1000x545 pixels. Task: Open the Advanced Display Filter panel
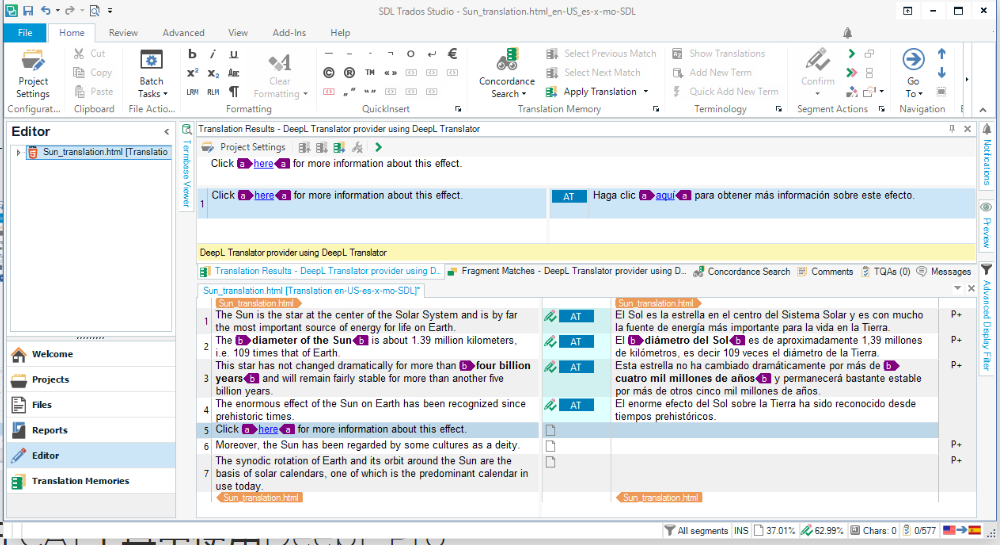tap(987, 317)
